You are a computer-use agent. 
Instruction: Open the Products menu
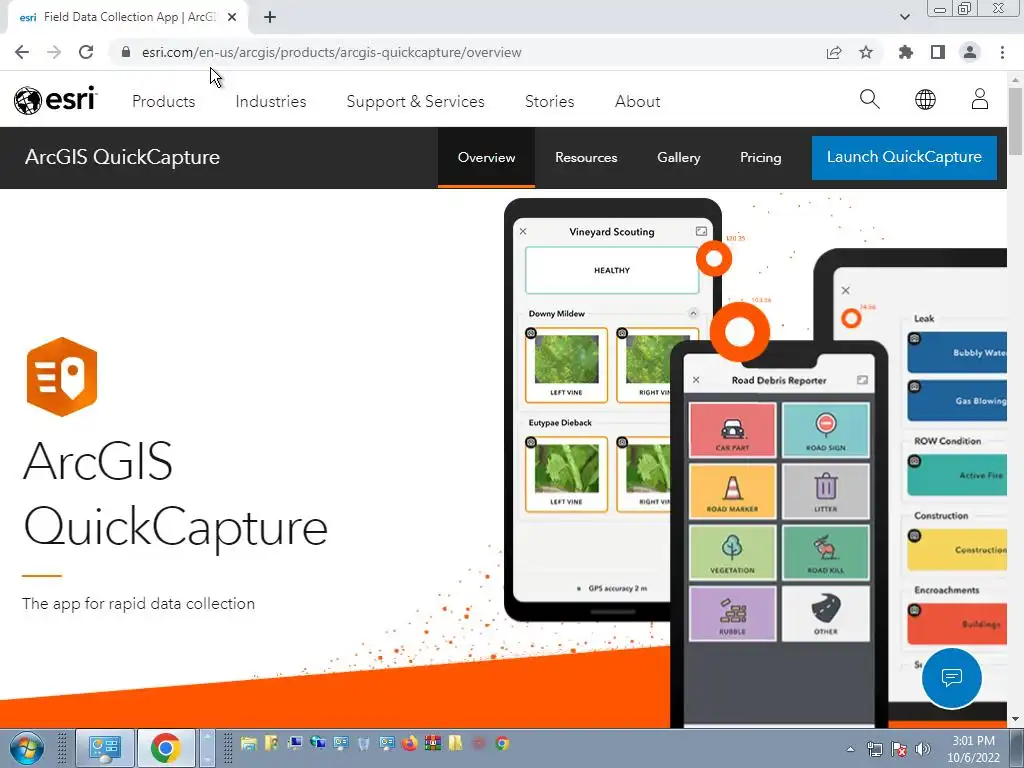tap(163, 101)
